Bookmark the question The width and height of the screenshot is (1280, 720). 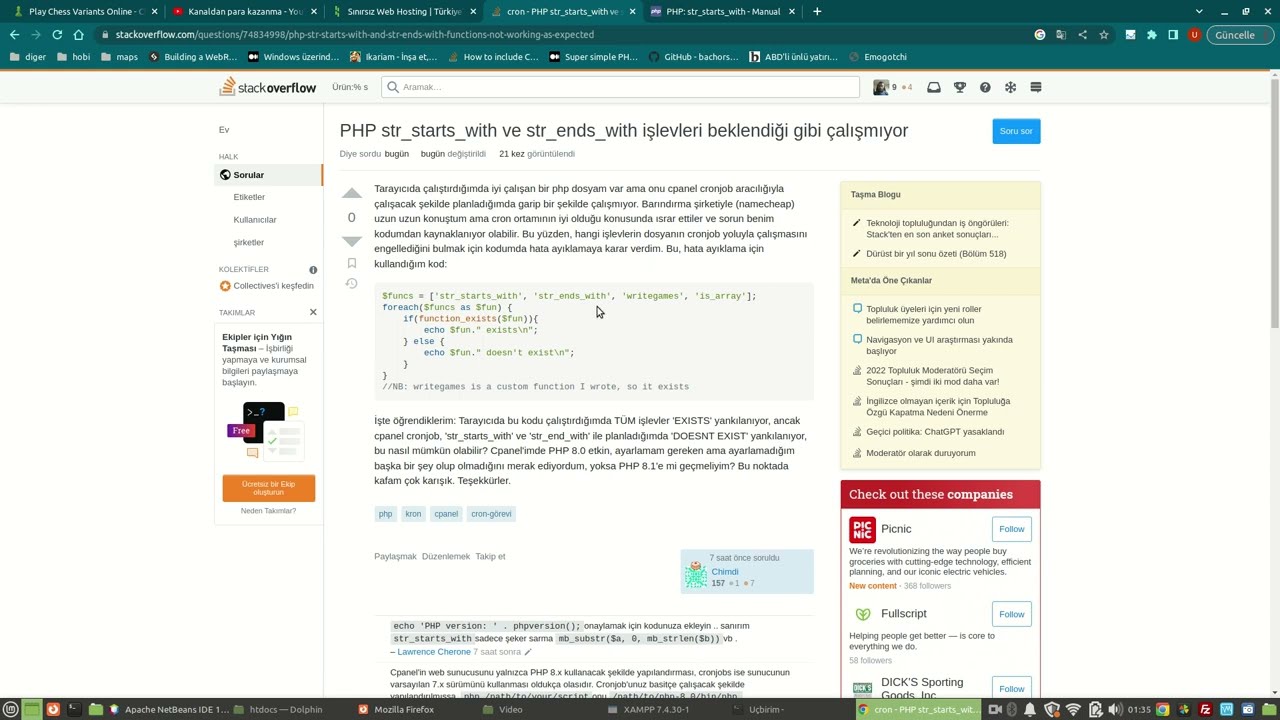point(351,263)
